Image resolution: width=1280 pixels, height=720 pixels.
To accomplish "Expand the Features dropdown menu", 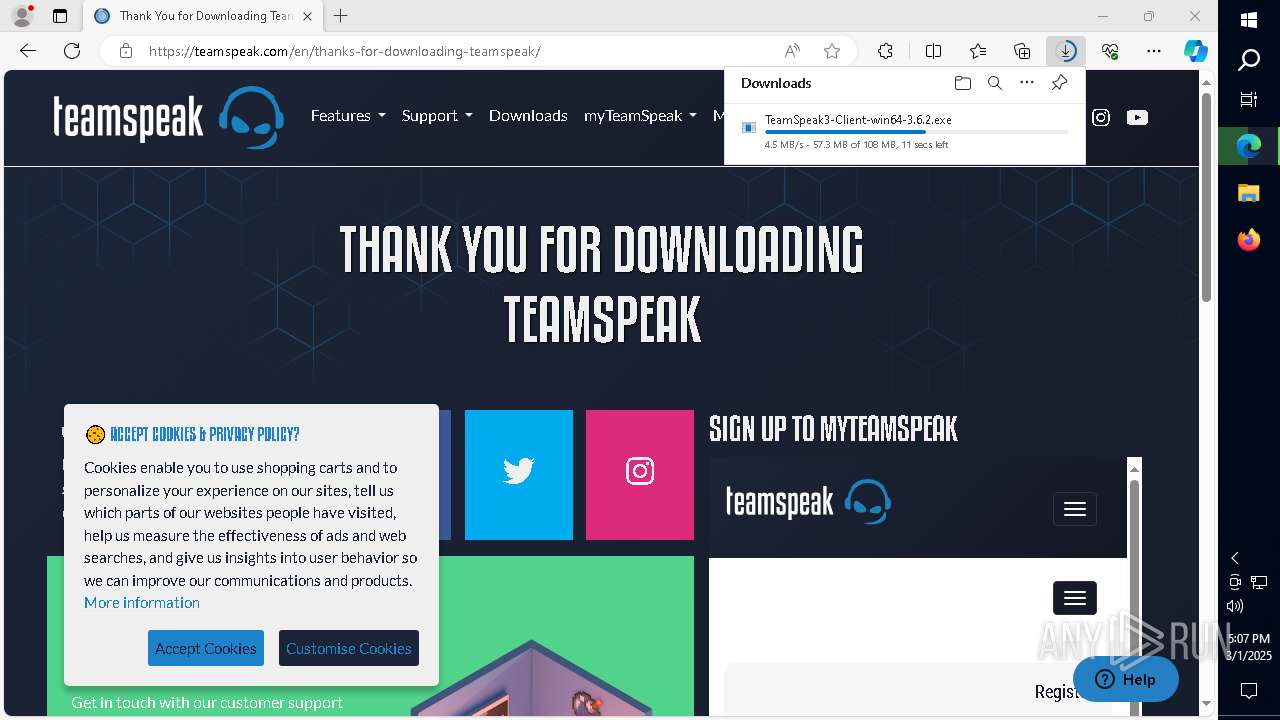I will pos(348,116).
